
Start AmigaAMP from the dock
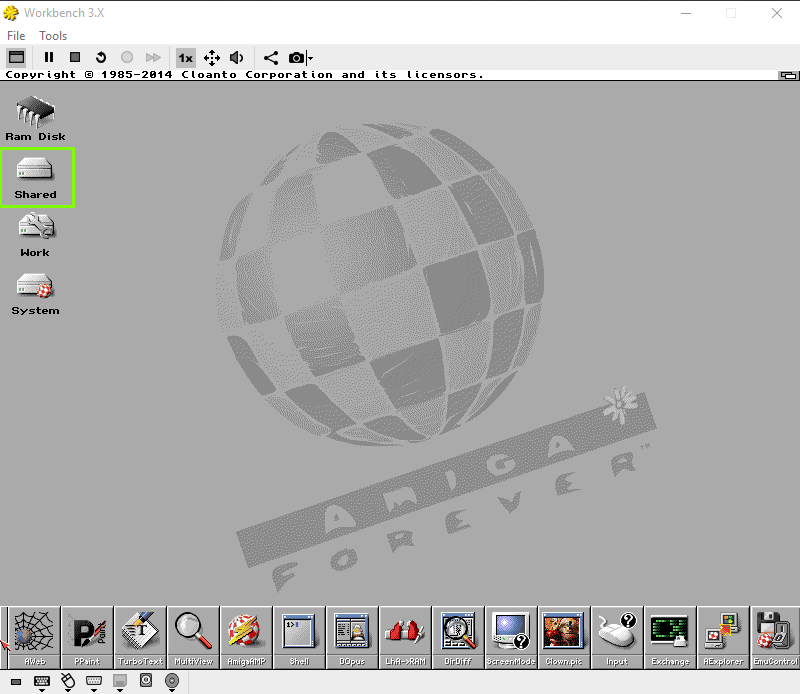point(246,637)
